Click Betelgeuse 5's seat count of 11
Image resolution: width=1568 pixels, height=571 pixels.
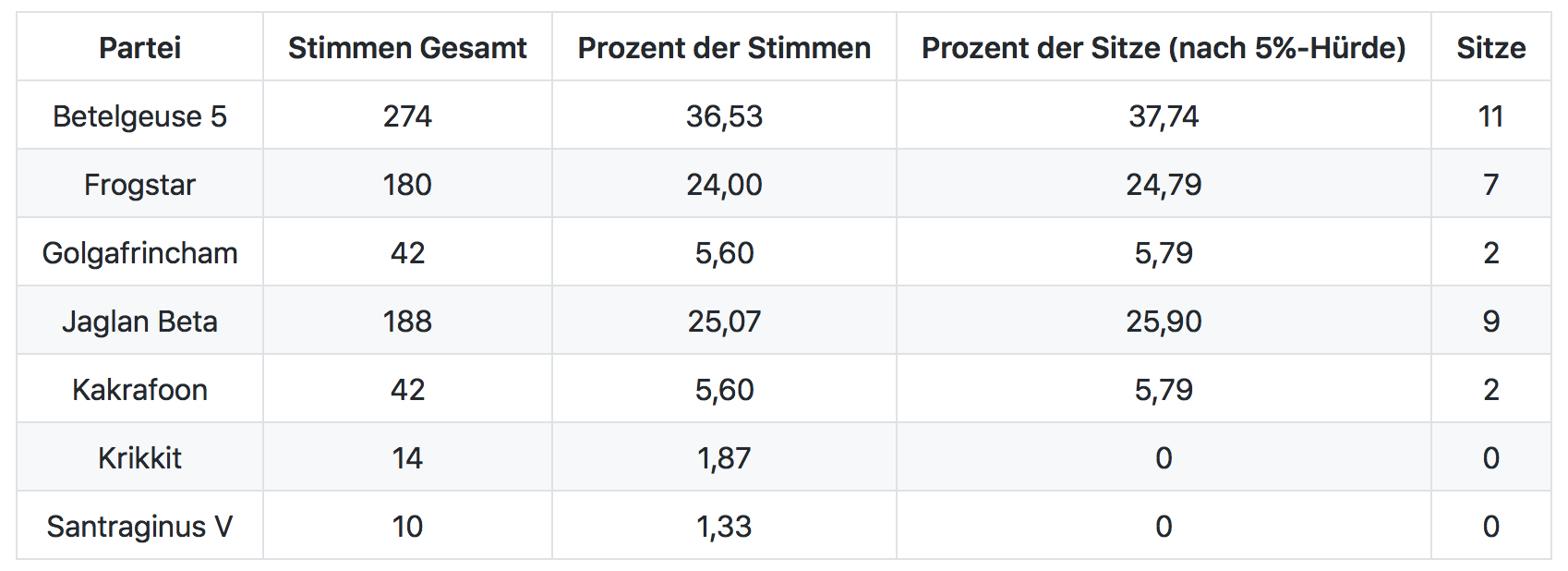[x=1490, y=116]
